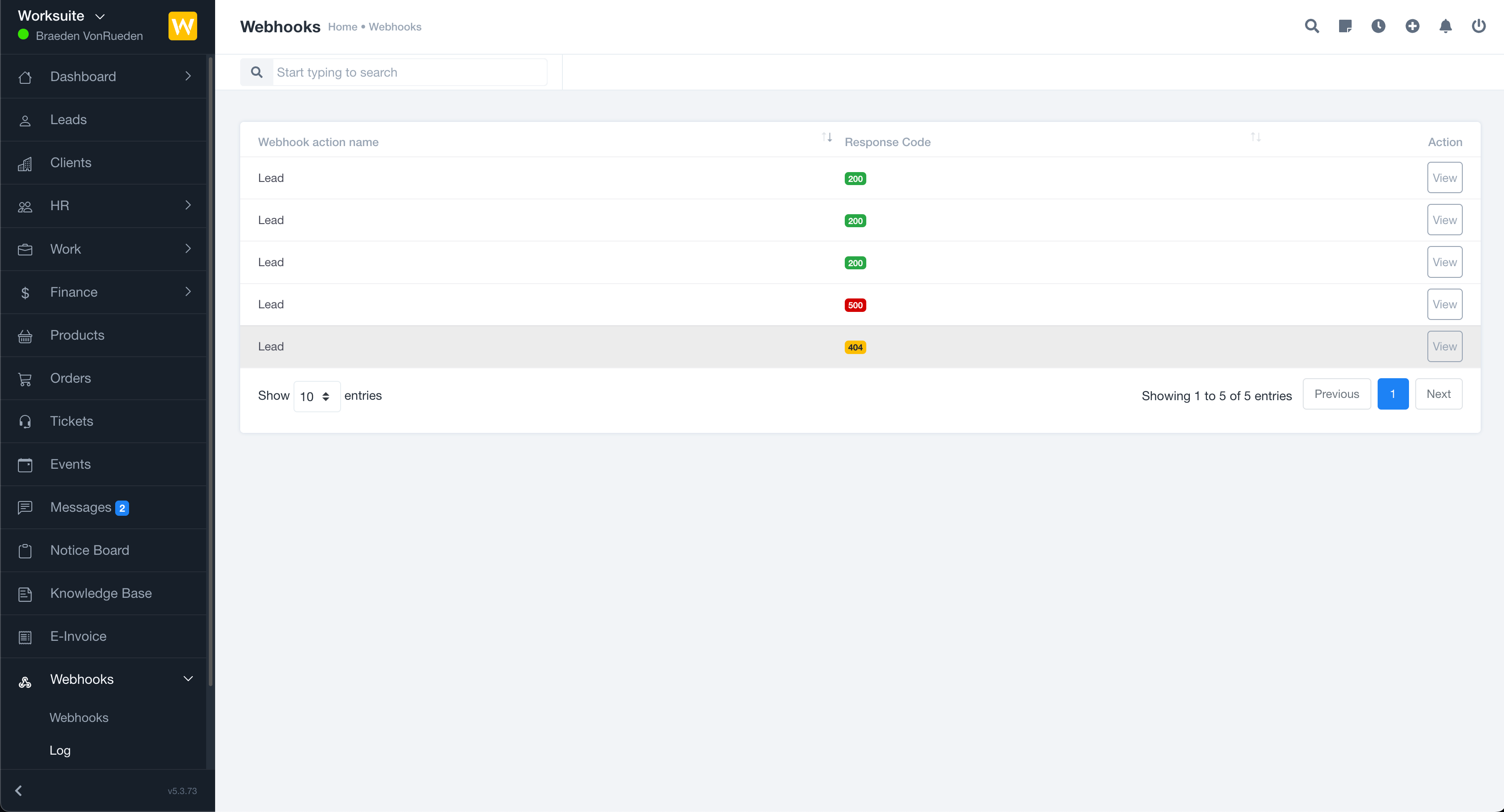Click the clock timer icon
This screenshot has height=812, width=1504.
pyautogui.click(x=1378, y=26)
